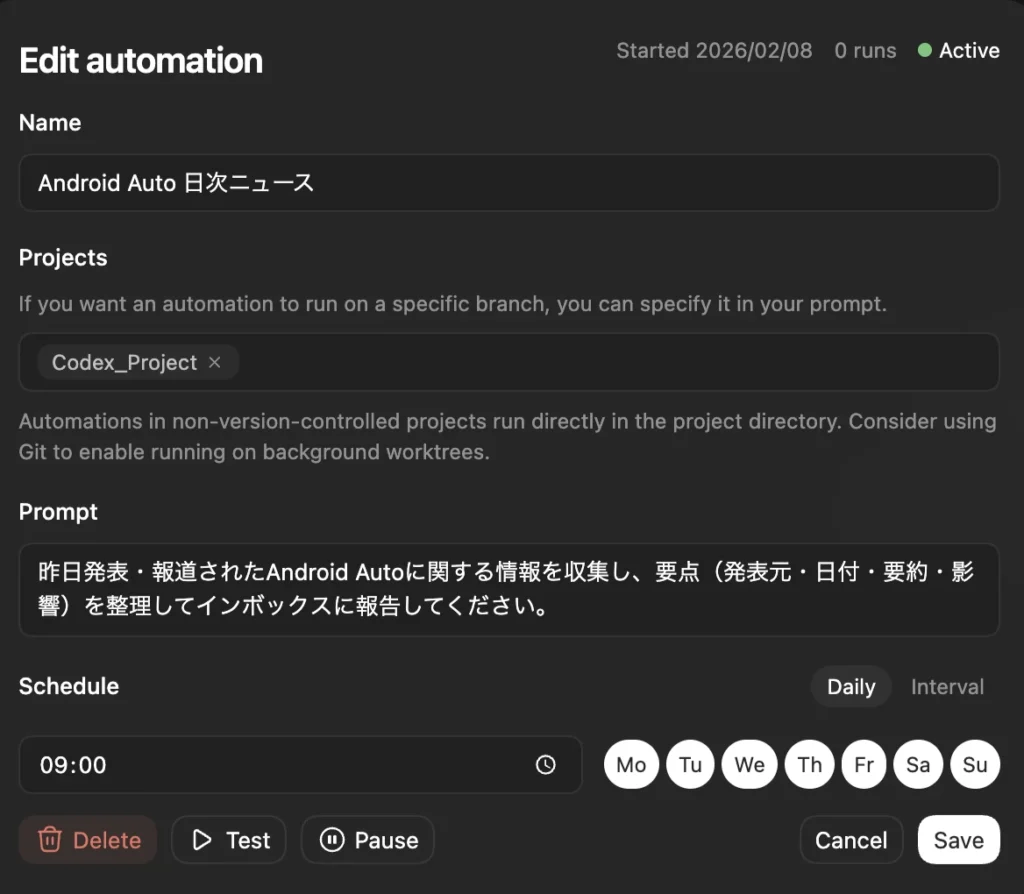Screen dimensions: 1024x894
Task: Toggle Tuesday day button
Action: coord(690,765)
